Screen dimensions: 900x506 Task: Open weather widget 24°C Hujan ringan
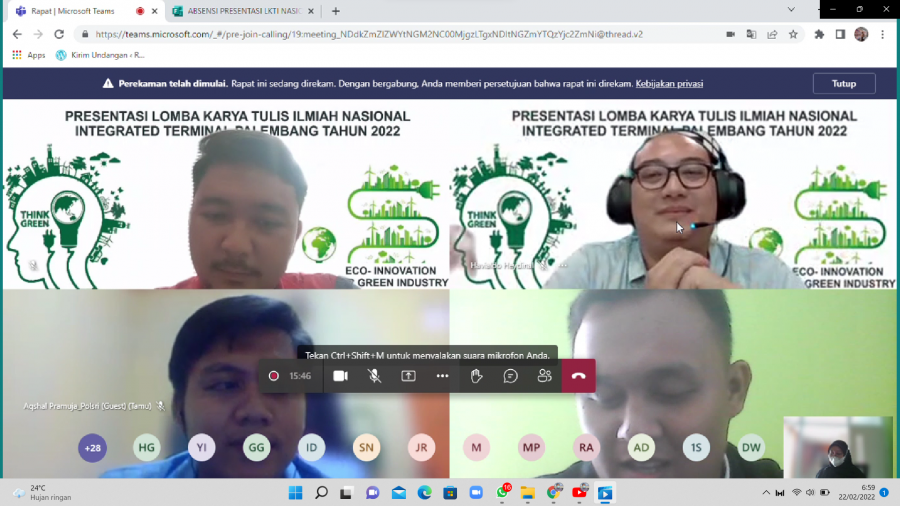click(43, 493)
